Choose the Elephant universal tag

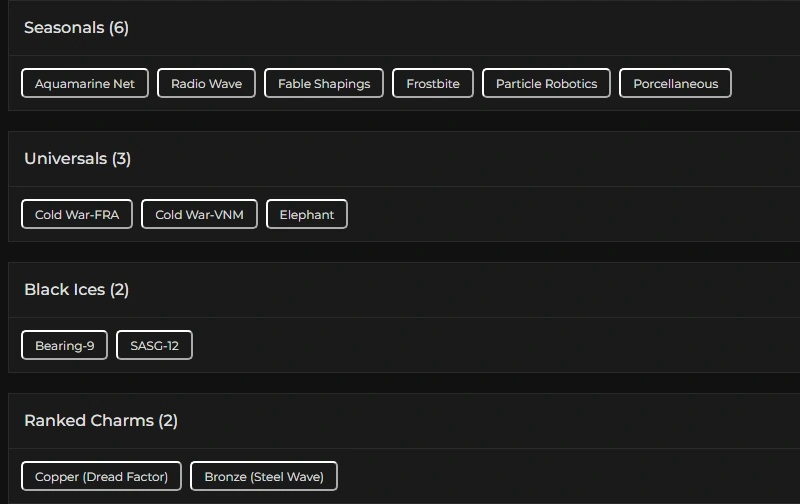click(x=307, y=214)
